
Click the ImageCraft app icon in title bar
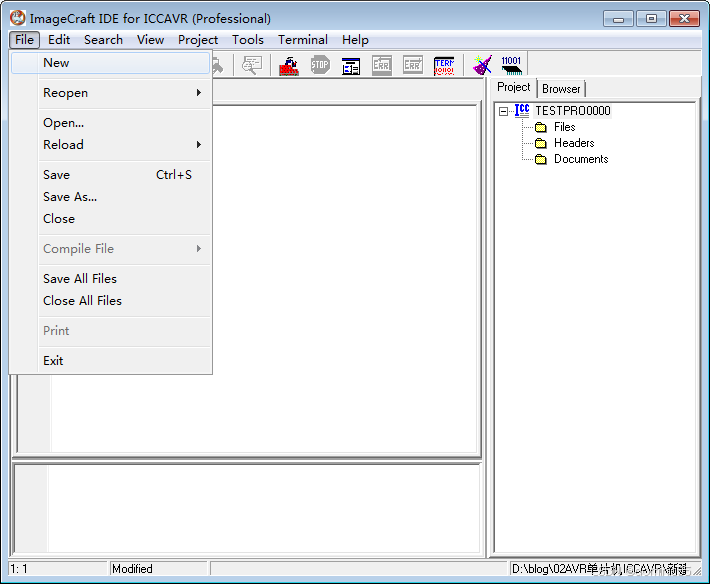[x=18, y=18]
